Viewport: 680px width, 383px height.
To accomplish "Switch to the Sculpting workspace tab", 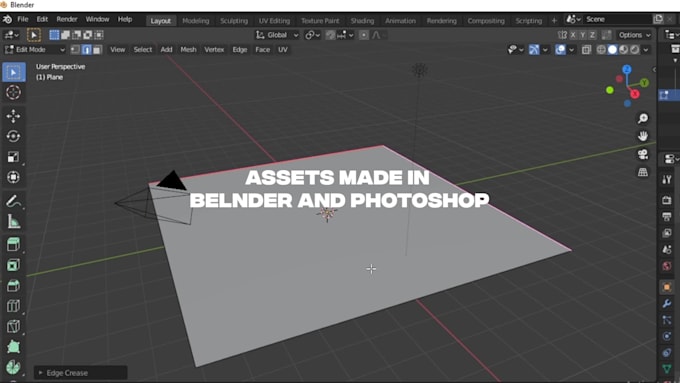I will (234, 21).
